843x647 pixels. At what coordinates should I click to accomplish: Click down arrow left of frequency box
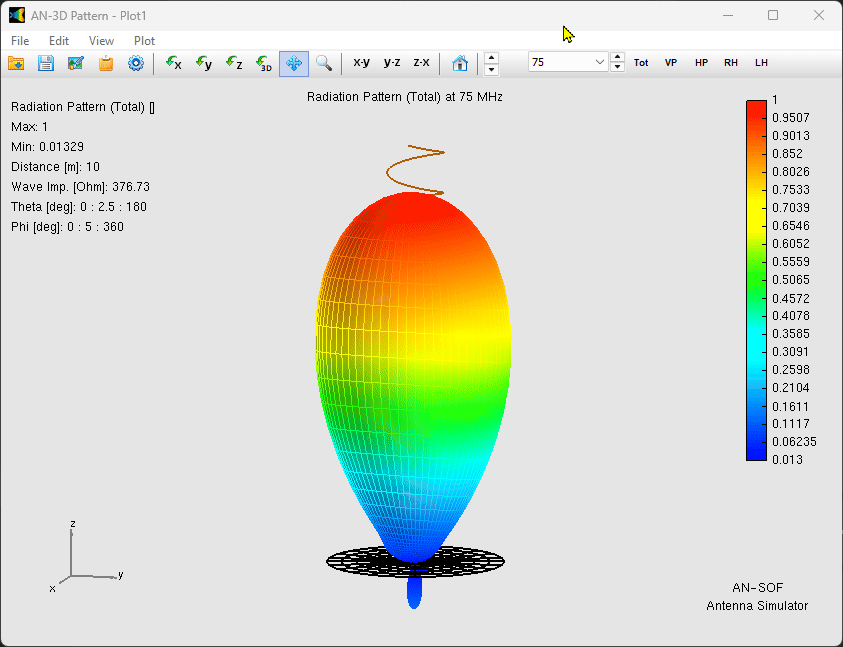coord(491,69)
